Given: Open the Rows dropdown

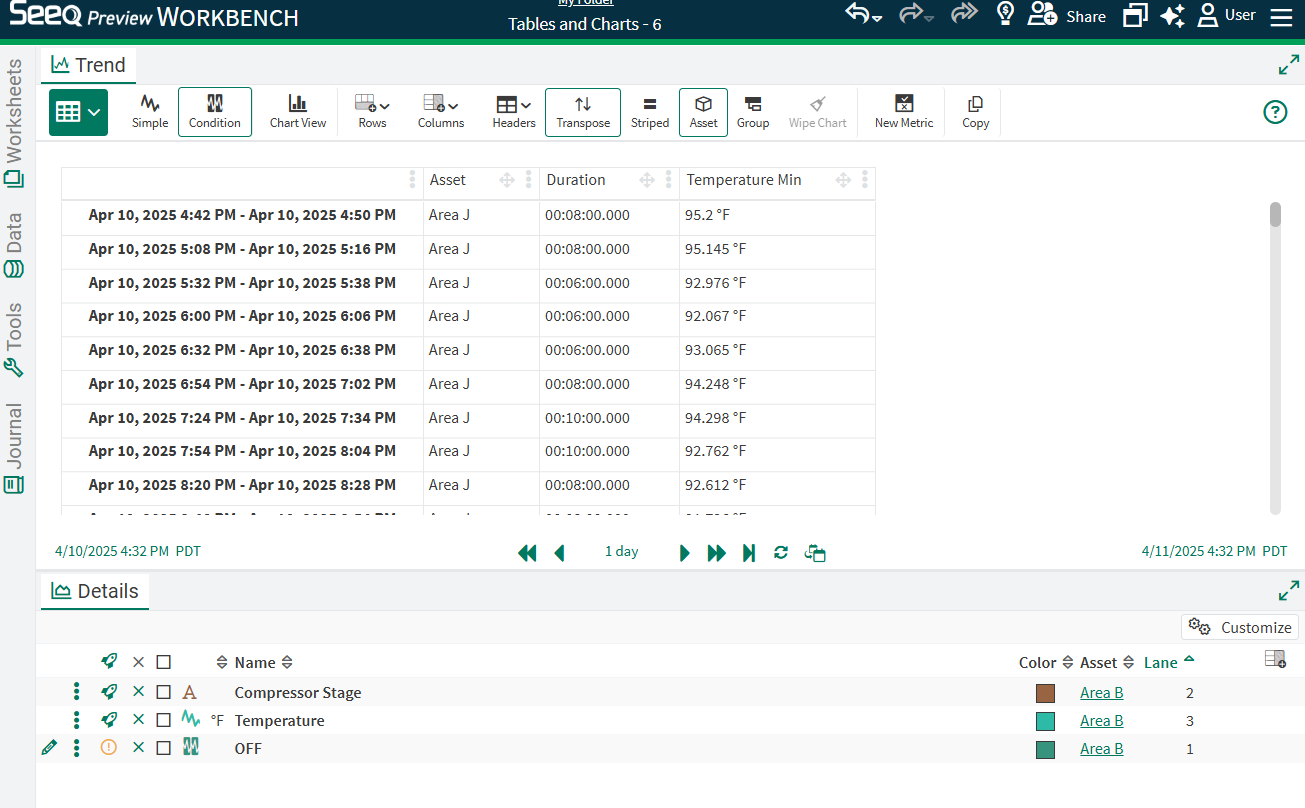Looking at the screenshot, I should pyautogui.click(x=372, y=111).
